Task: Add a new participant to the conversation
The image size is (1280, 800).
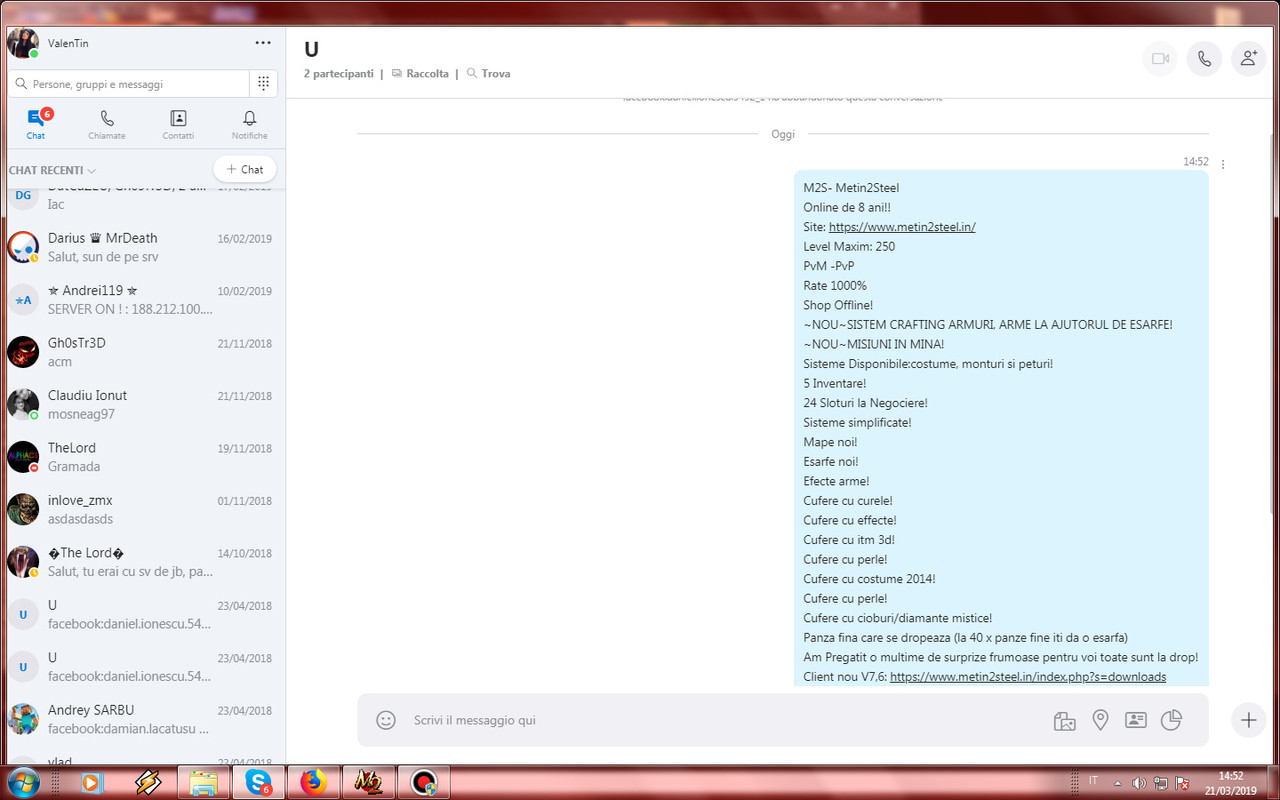Action: [1248, 59]
